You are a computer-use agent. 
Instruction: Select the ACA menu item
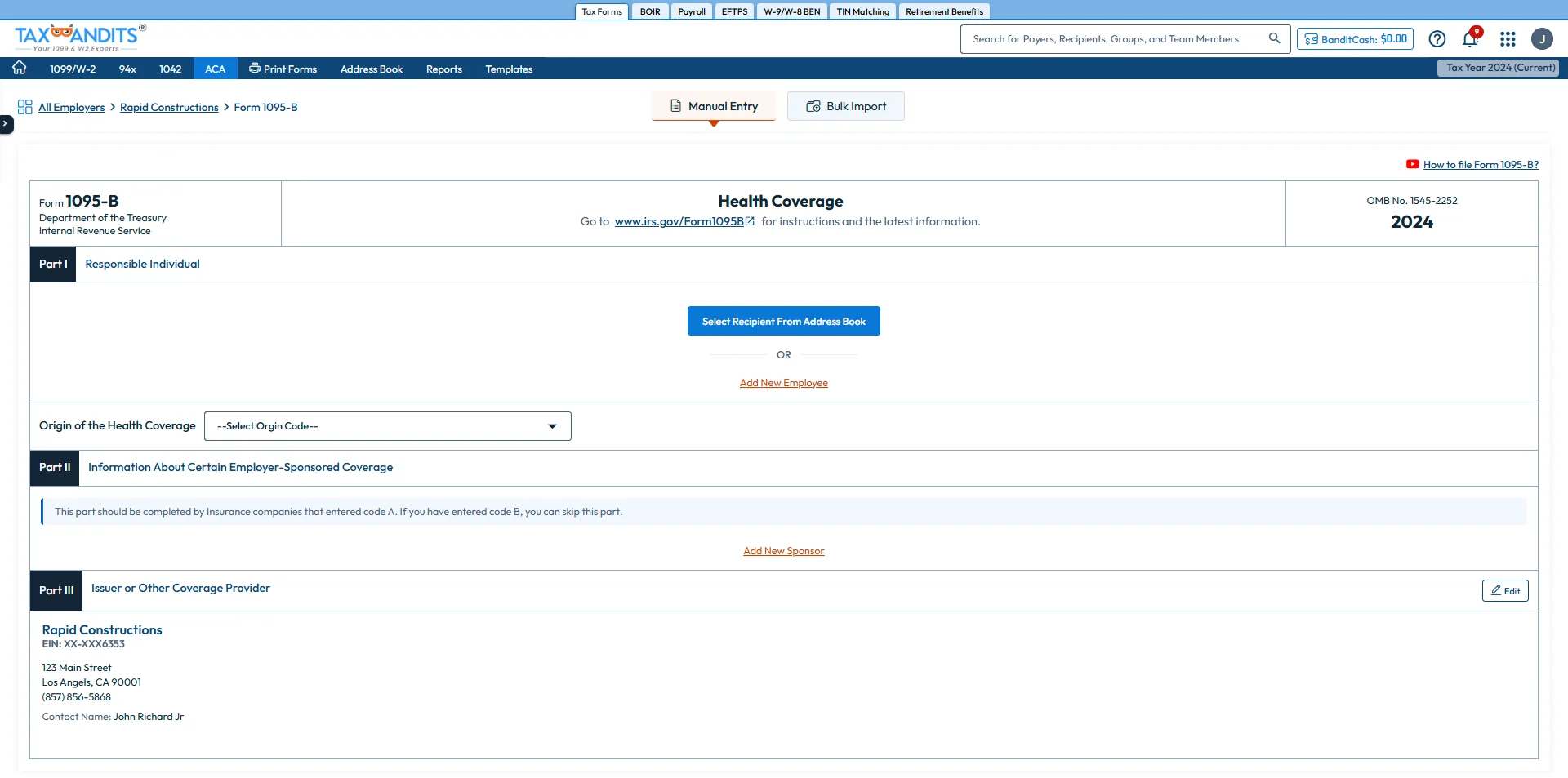(x=216, y=69)
